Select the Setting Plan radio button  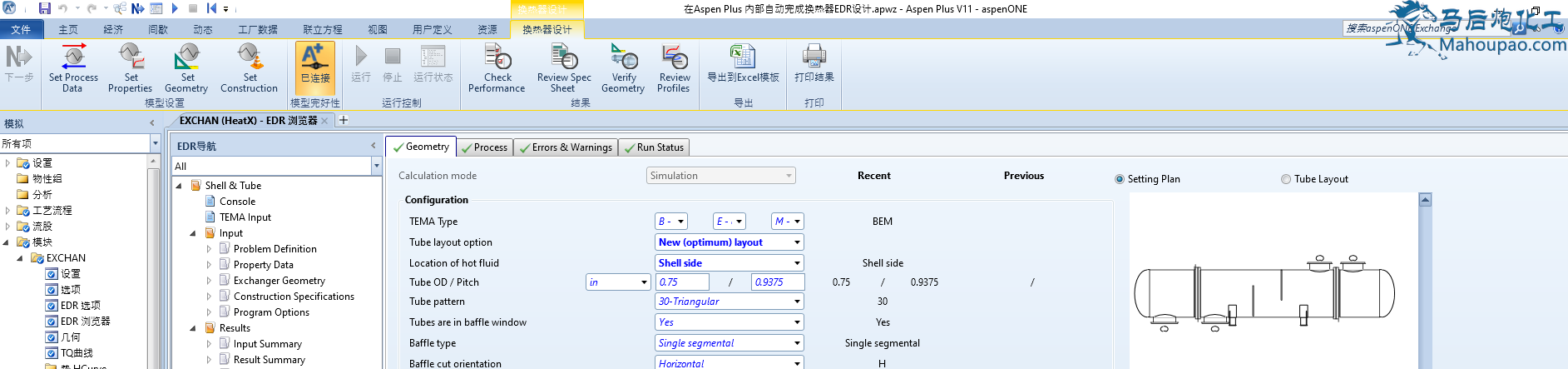tap(1120, 179)
